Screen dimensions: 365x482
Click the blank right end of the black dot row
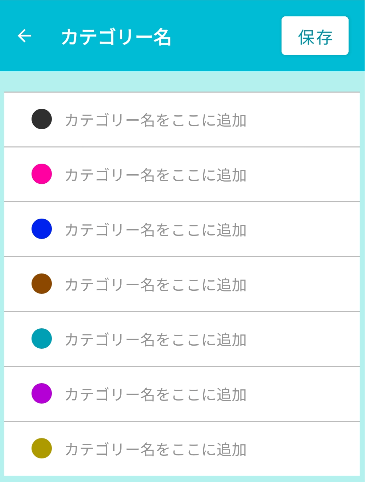[x=303, y=120]
